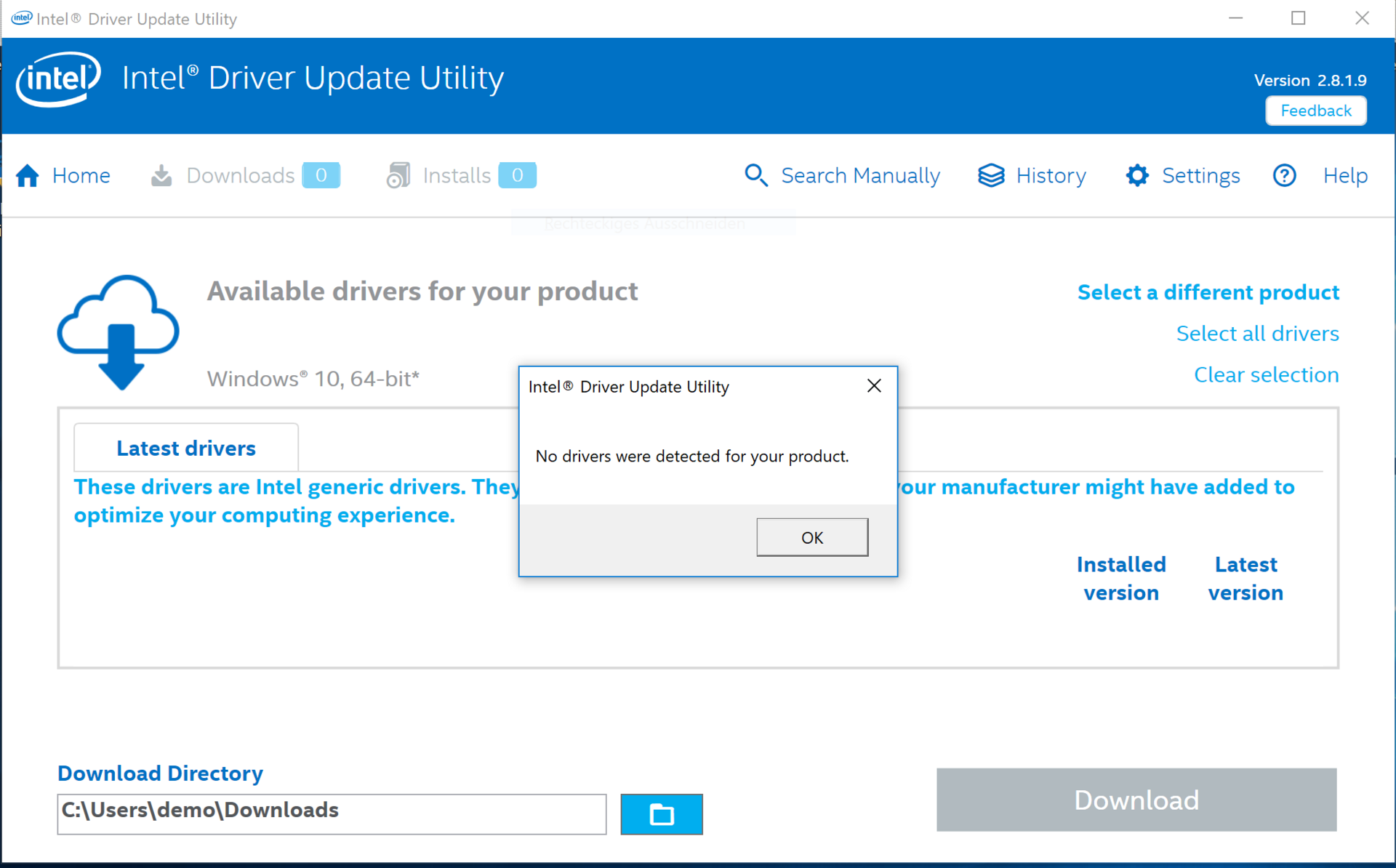The width and height of the screenshot is (1396, 868).
Task: Open the Downloads section
Action: coord(240,175)
